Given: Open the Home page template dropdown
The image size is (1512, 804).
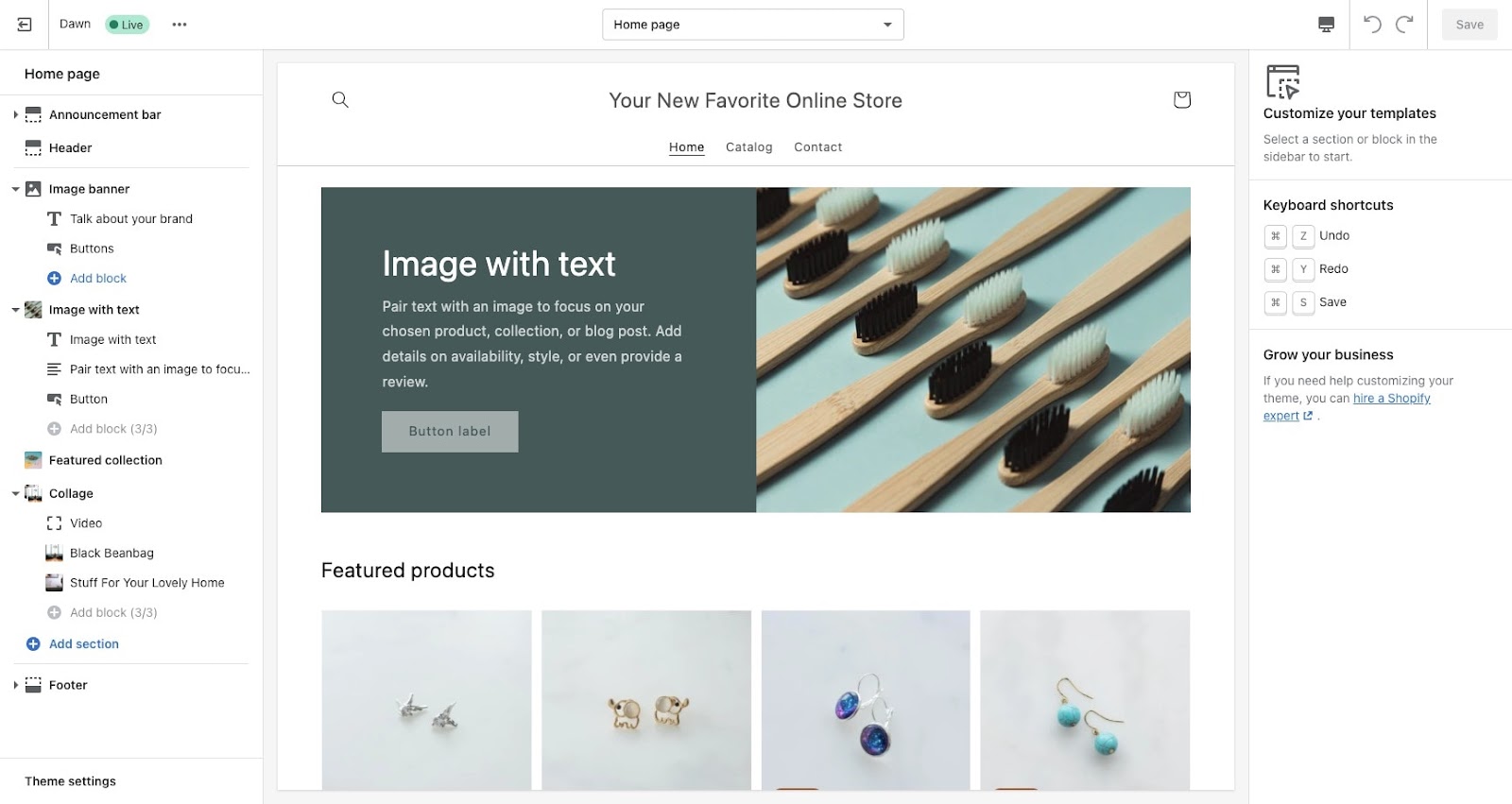Looking at the screenshot, I should click(752, 24).
